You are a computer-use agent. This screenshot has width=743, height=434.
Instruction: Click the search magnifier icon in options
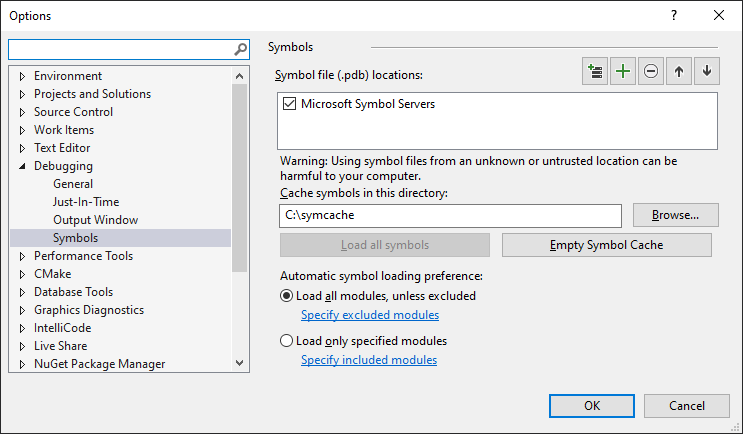point(241,48)
